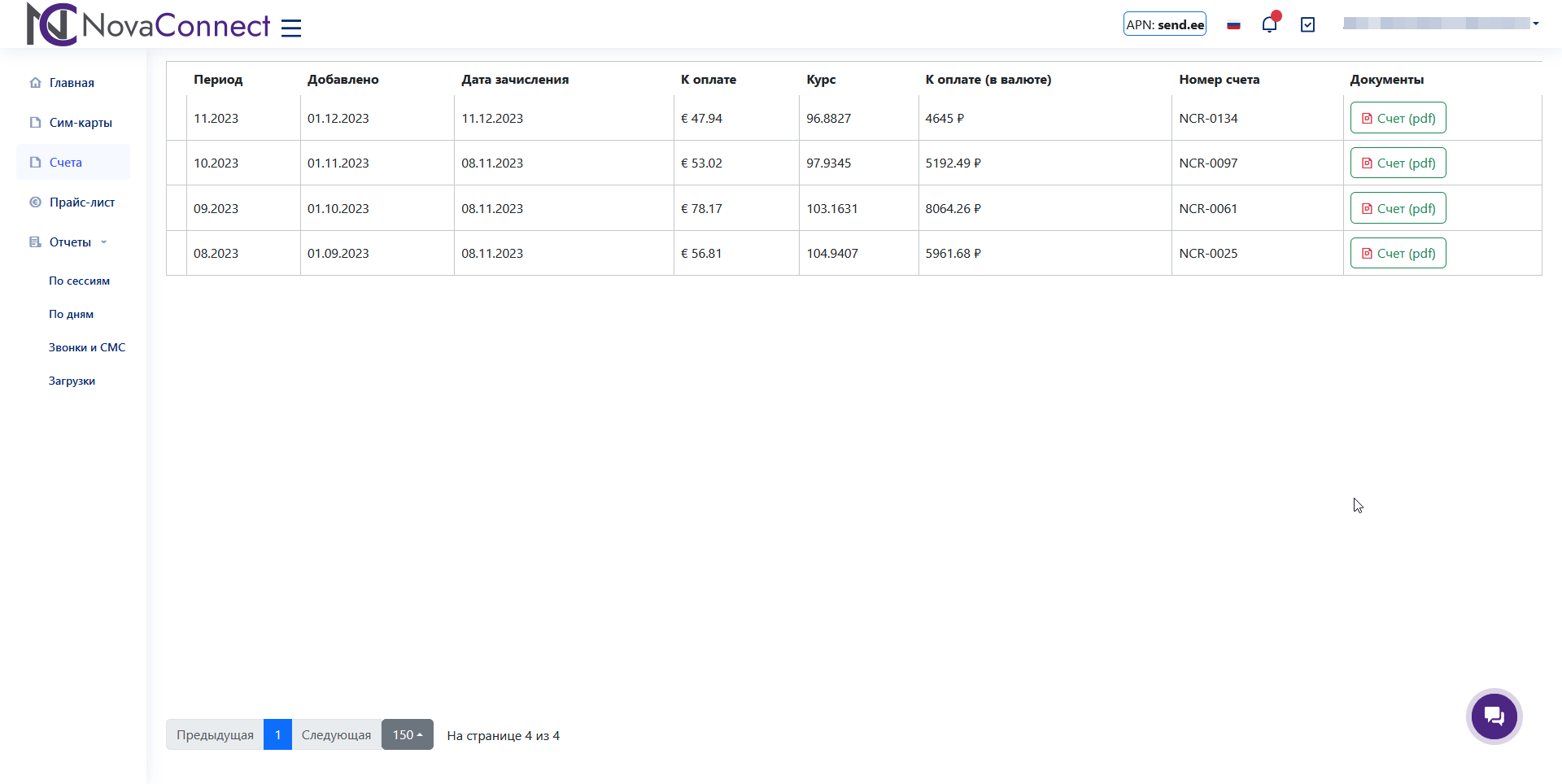This screenshot has width=1562, height=784.
Task: Open the По сессиям report
Action: point(79,281)
